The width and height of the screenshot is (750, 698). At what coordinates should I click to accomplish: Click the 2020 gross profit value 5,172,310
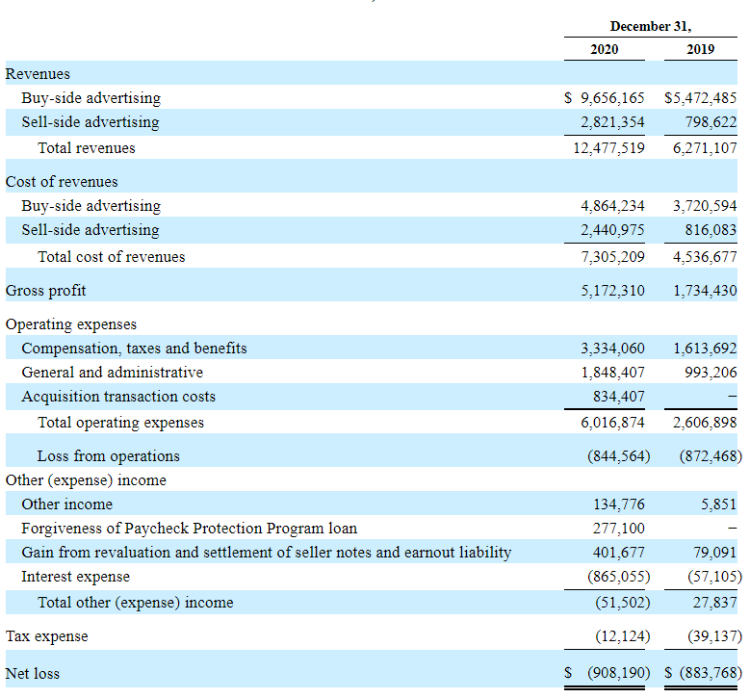612,290
